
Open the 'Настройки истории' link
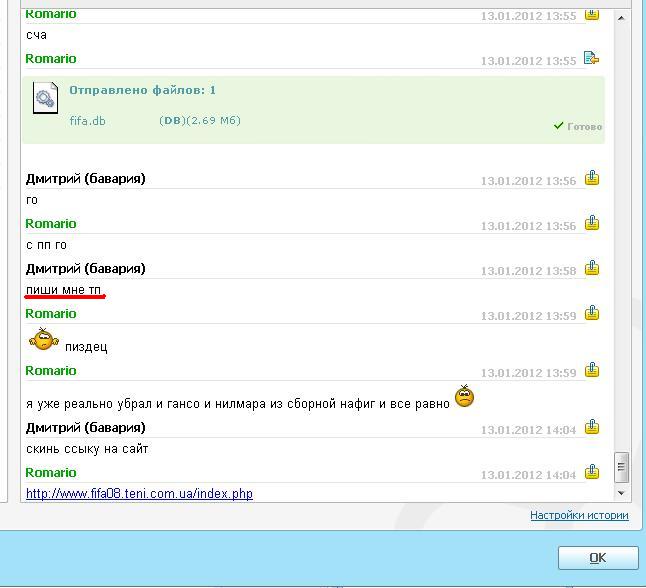click(x=579, y=515)
